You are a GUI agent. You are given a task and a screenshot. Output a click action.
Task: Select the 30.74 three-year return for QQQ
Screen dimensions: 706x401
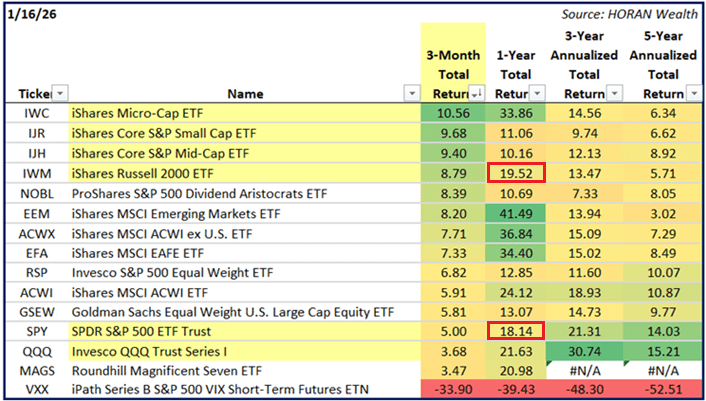pos(584,351)
